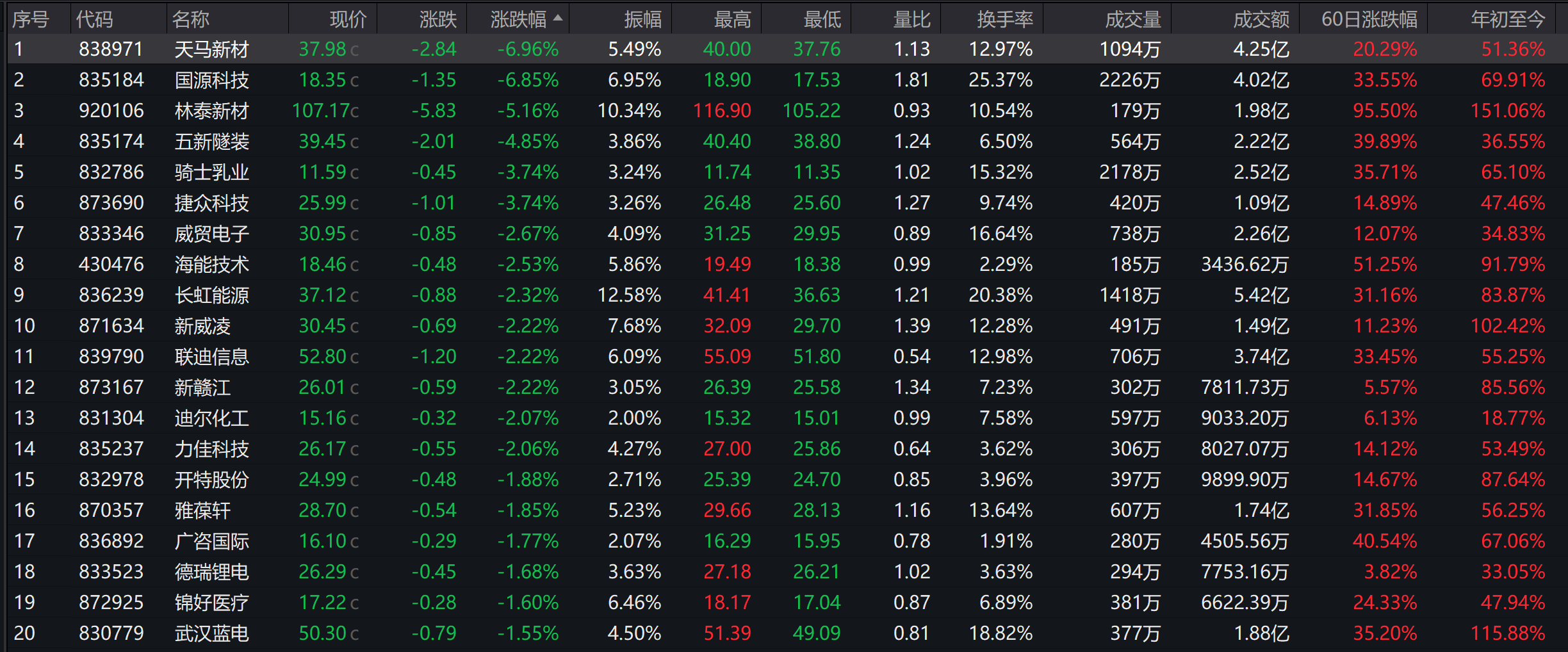The width and height of the screenshot is (1568, 652).
Task: Select the stock code 920106
Action: [111, 111]
